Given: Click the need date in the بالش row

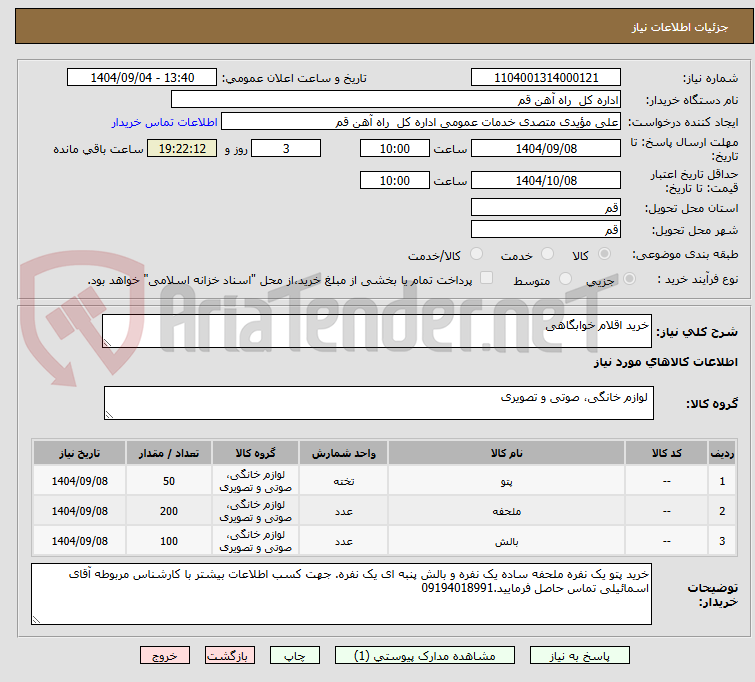Looking at the screenshot, I should pyautogui.click(x=79, y=541).
